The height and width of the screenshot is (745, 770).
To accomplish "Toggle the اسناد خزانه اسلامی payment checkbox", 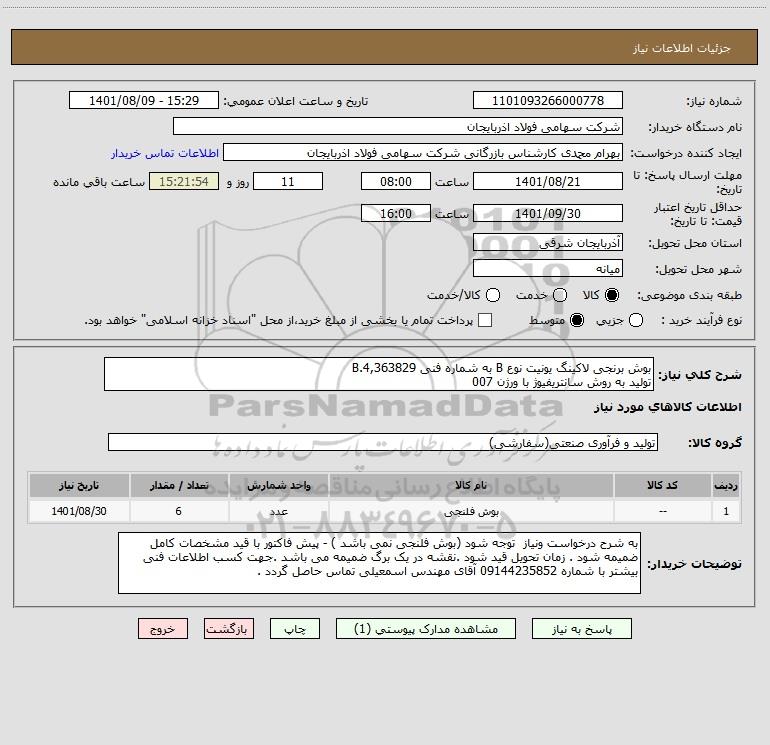I will pyautogui.click(x=485, y=320).
